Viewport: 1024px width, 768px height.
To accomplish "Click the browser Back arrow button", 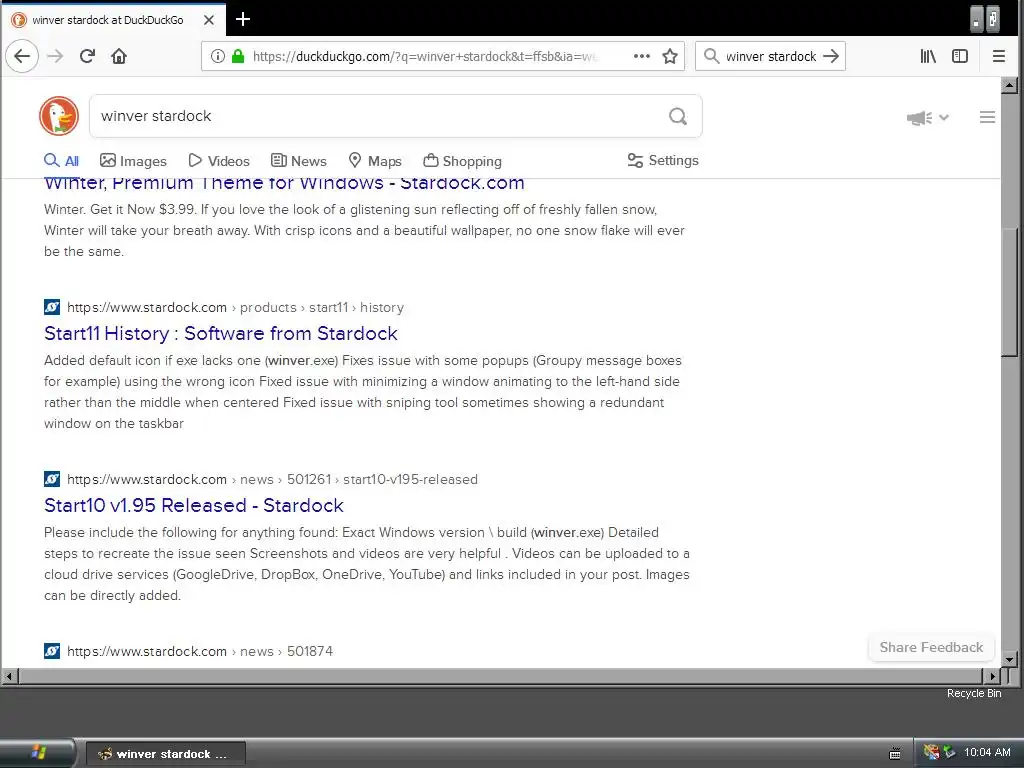I will pos(22,56).
